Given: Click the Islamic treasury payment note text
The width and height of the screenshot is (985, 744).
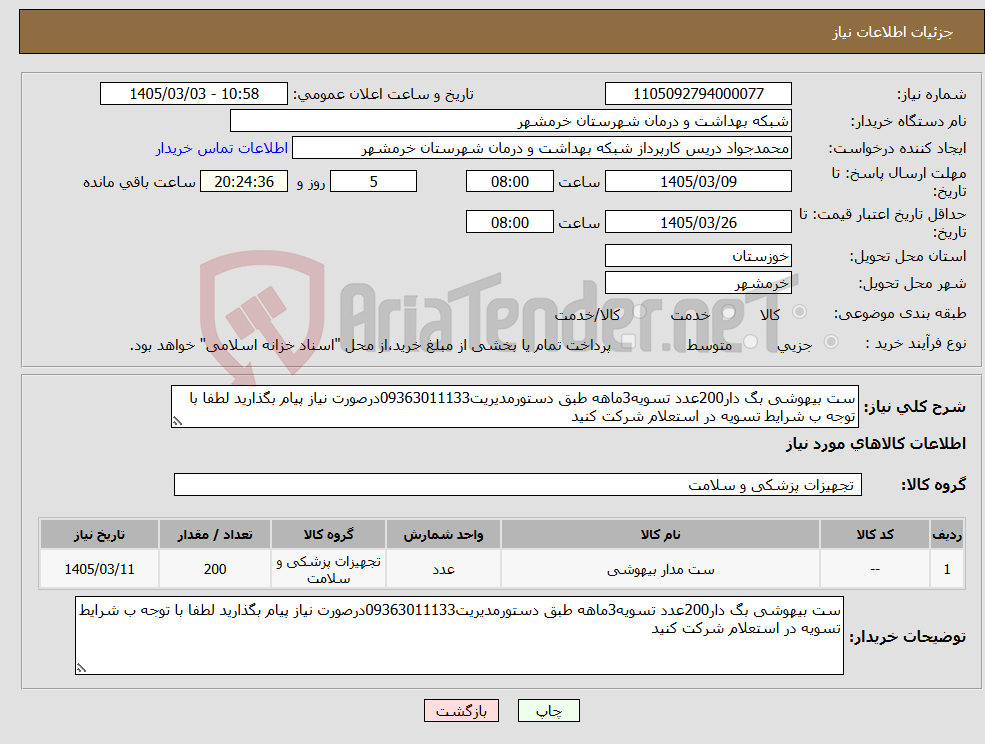Looking at the screenshot, I should (370, 346).
